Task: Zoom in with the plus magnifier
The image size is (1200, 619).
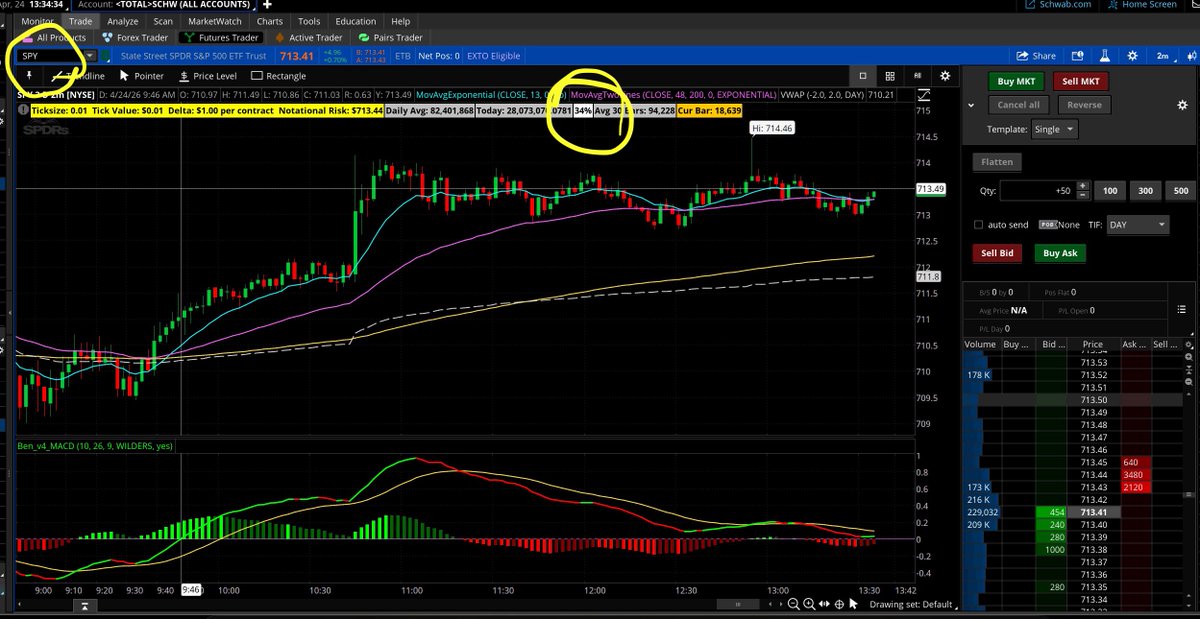Action: click(807, 604)
